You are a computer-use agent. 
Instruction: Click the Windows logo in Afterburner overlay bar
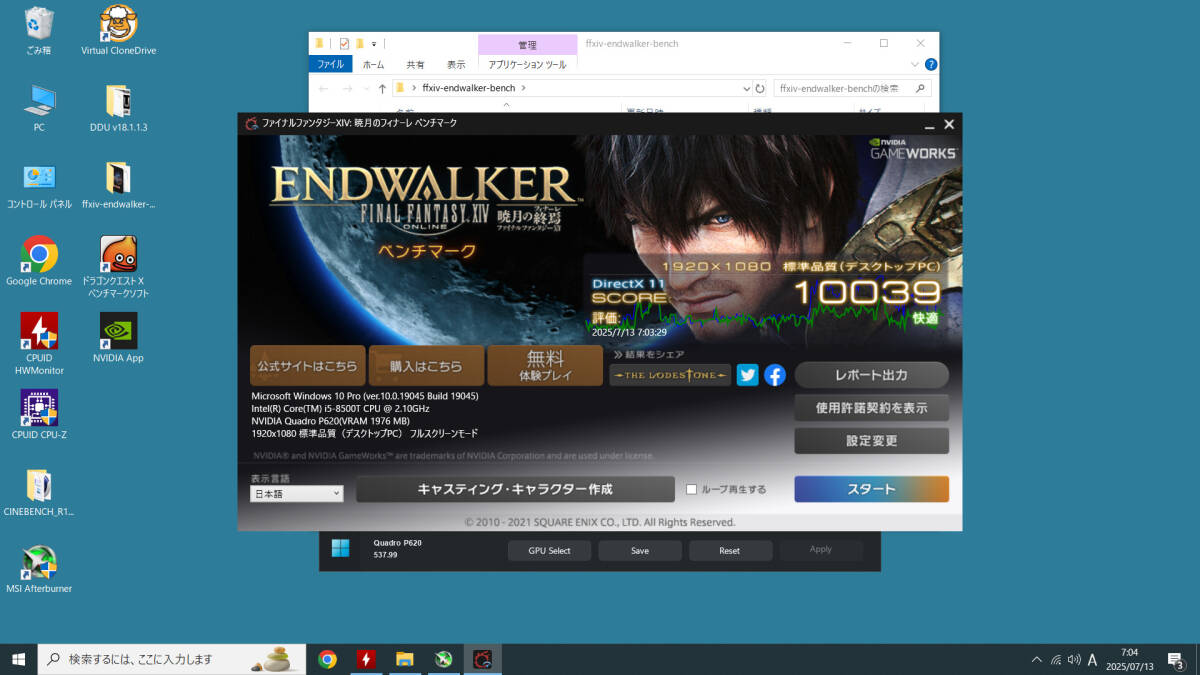(x=340, y=549)
